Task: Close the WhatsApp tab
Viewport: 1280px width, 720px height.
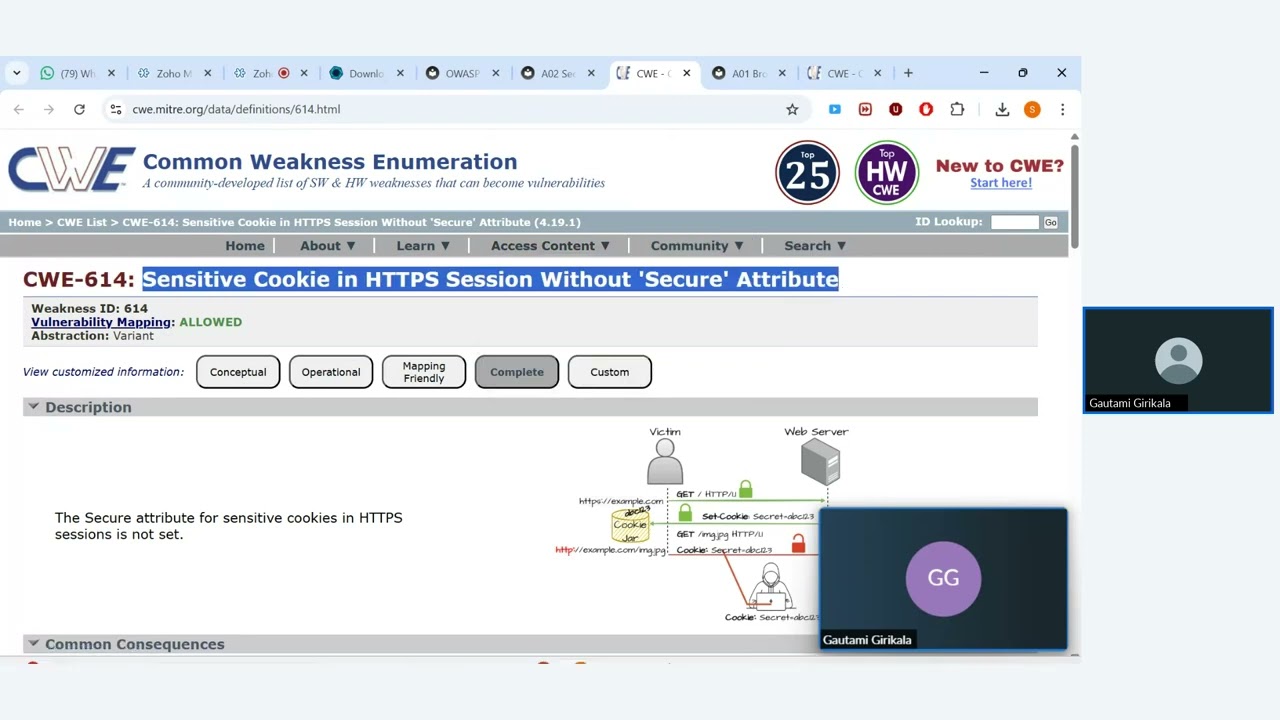Action: (111, 73)
